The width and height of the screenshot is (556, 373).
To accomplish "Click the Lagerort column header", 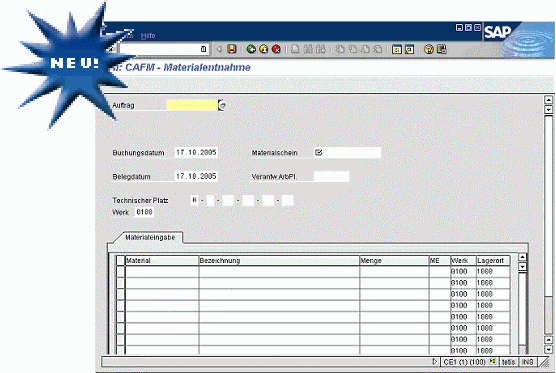I will point(493,261).
